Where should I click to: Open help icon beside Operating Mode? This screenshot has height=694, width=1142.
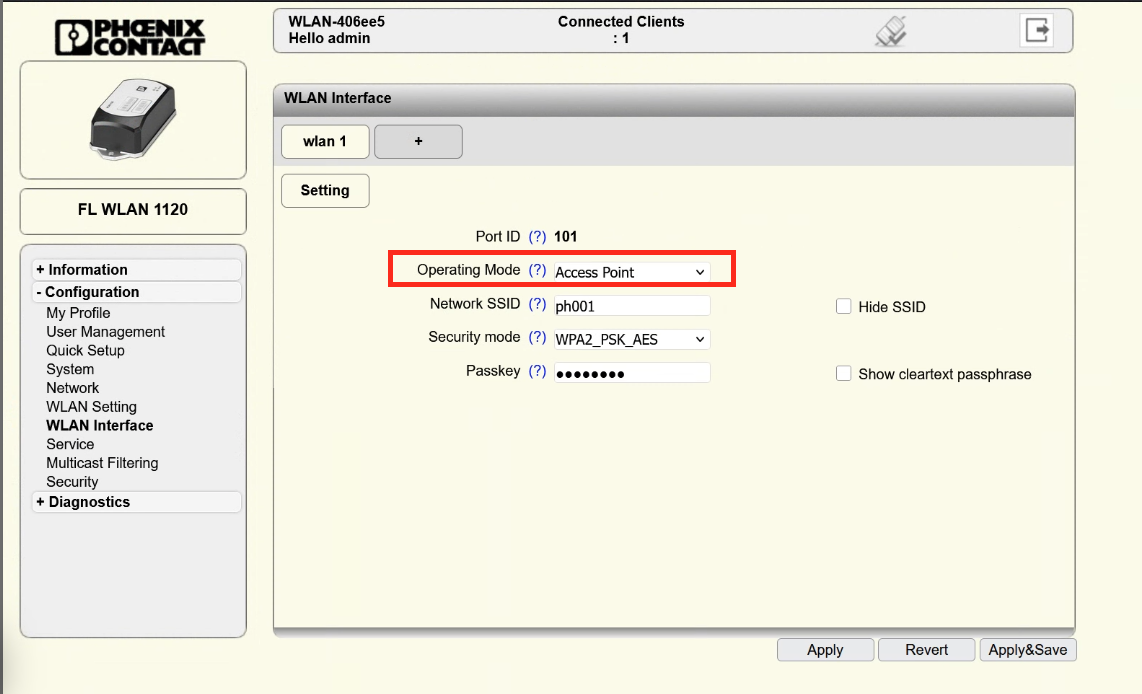[537, 271]
